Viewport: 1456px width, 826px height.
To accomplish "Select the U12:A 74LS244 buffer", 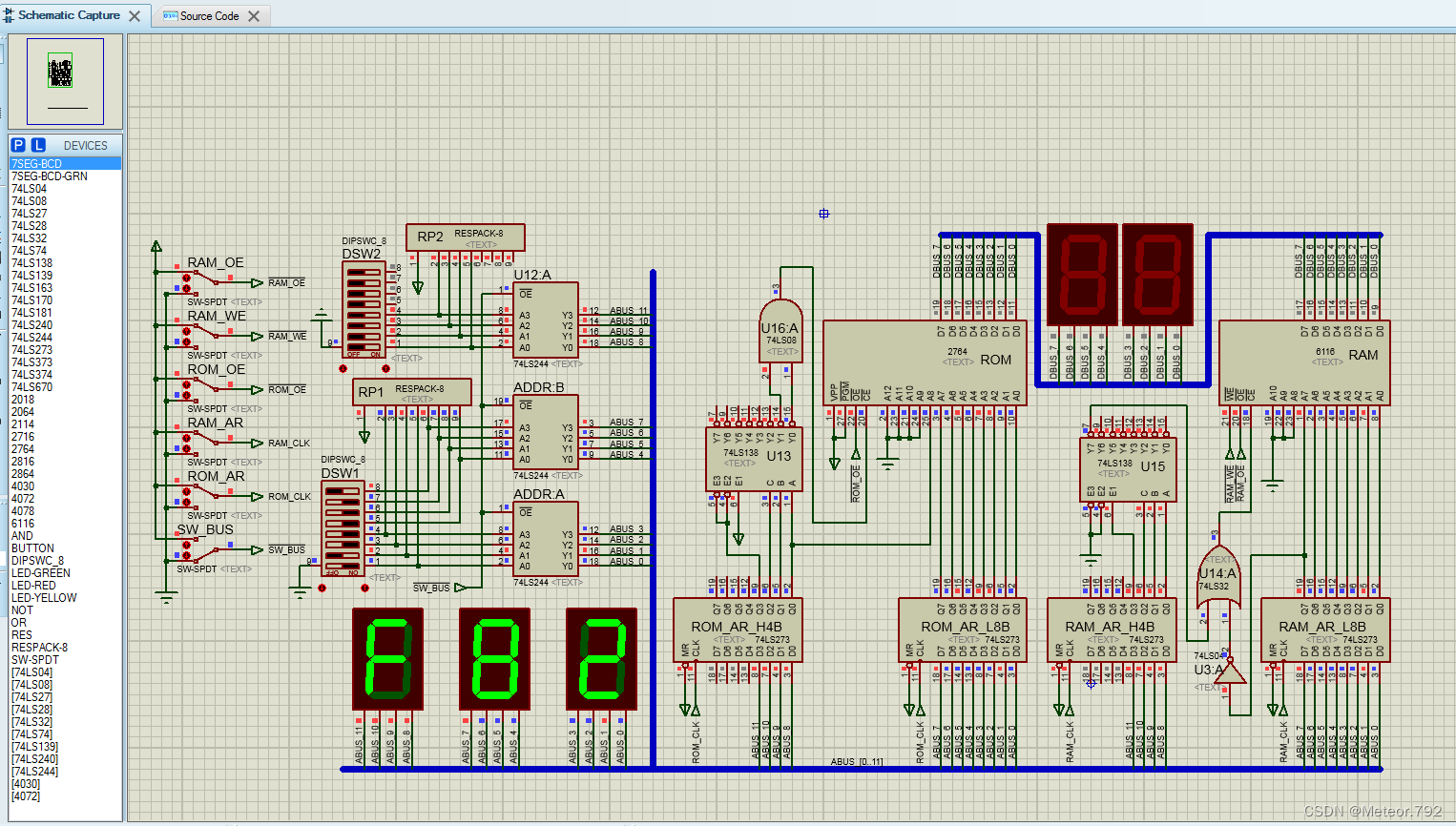I will click(x=546, y=320).
